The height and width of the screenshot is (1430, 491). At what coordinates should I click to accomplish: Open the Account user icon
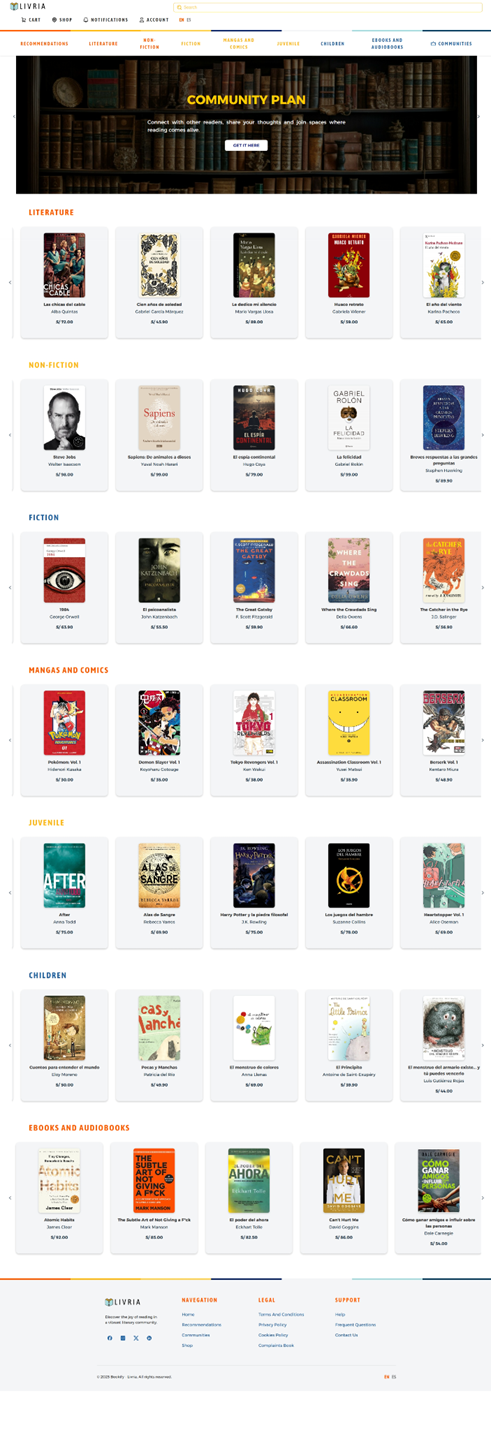[142, 20]
